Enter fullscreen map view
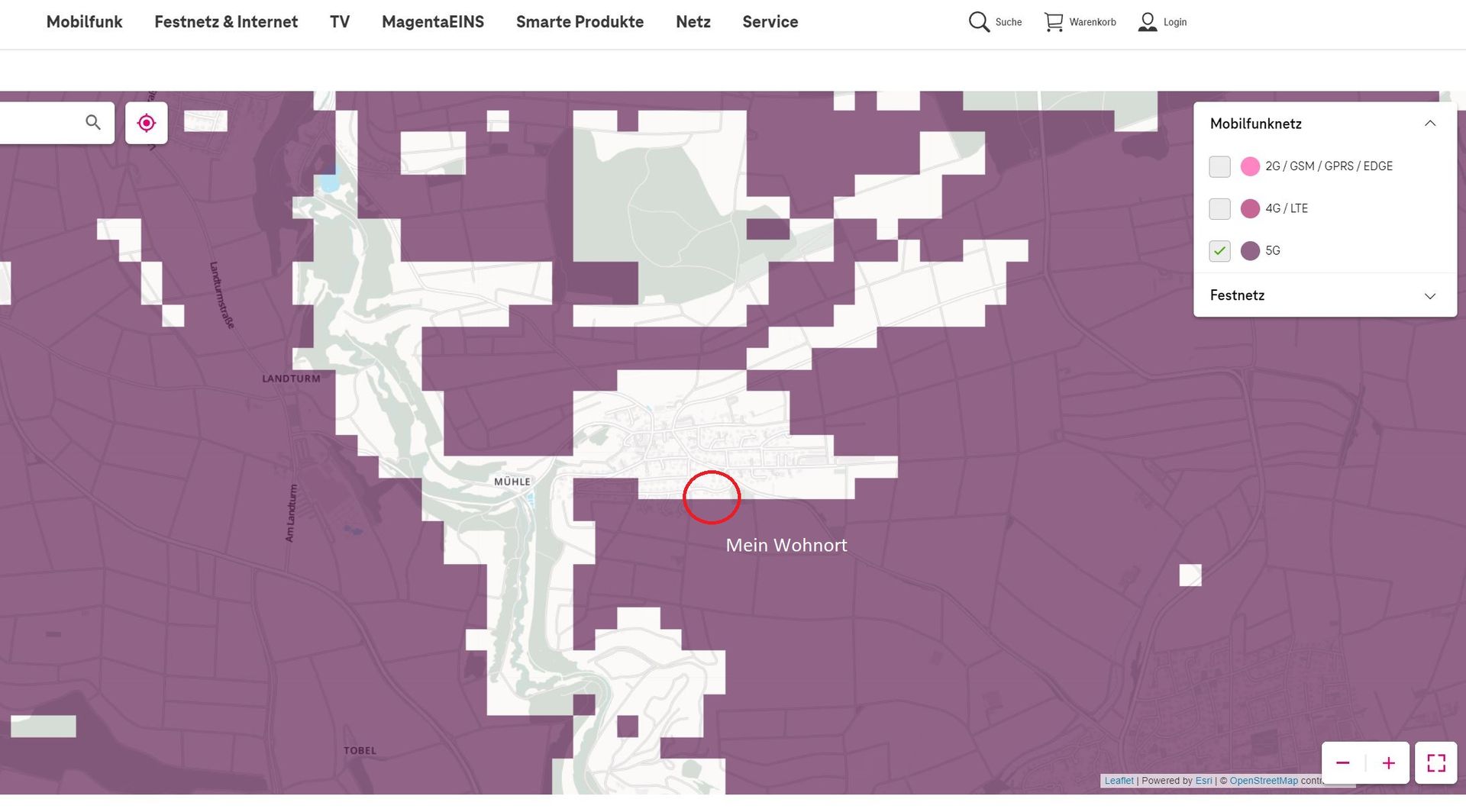Viewport: 1466px width, 812px height. click(1435, 762)
